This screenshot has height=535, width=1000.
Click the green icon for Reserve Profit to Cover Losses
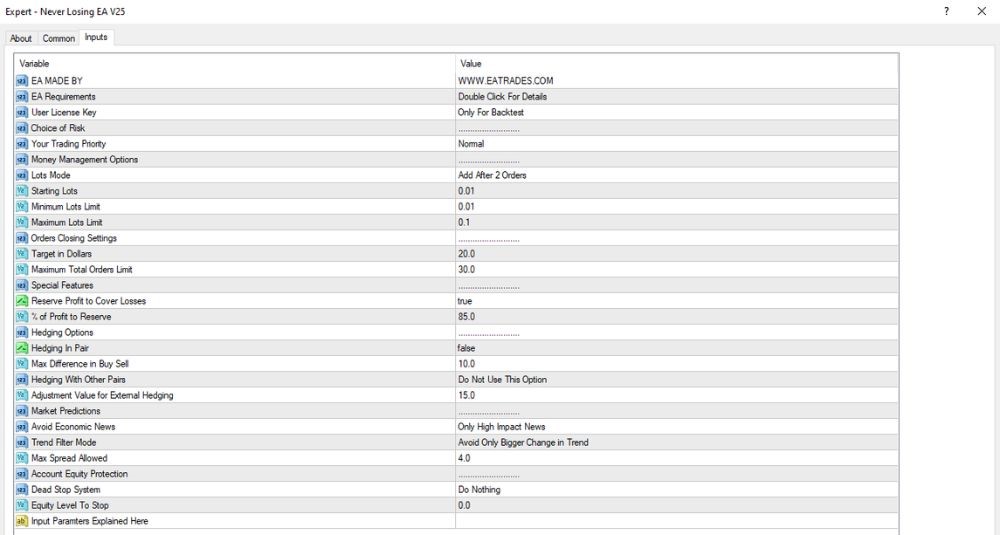tap(22, 301)
